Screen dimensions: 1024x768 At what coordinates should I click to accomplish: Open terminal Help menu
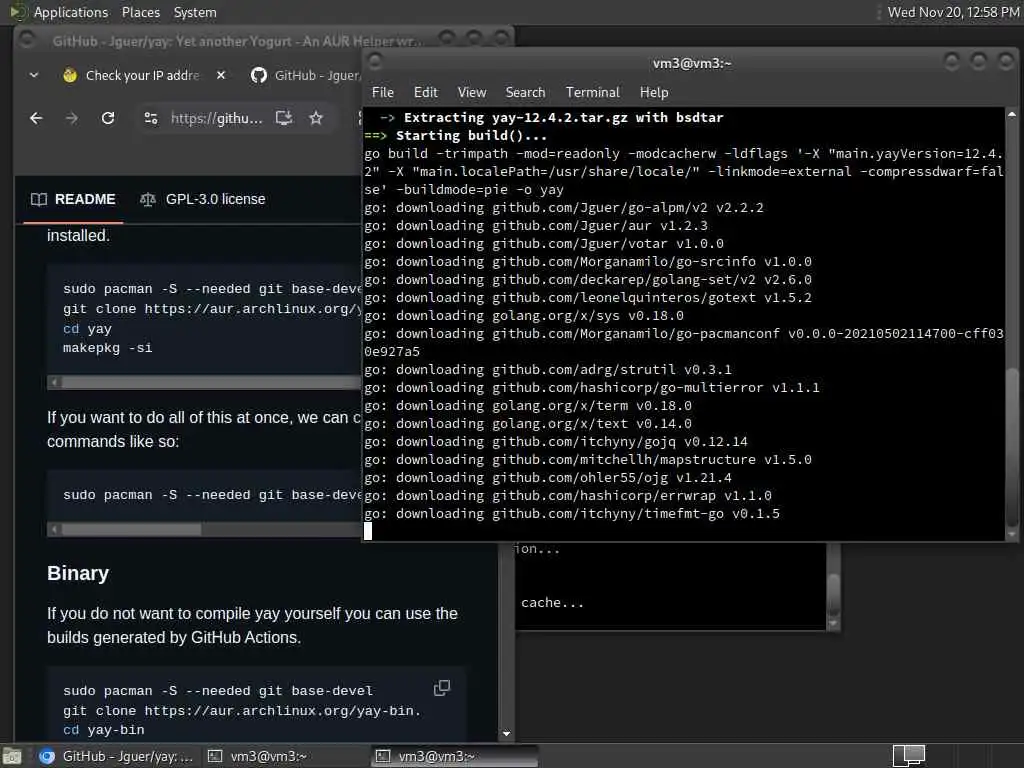click(x=654, y=92)
